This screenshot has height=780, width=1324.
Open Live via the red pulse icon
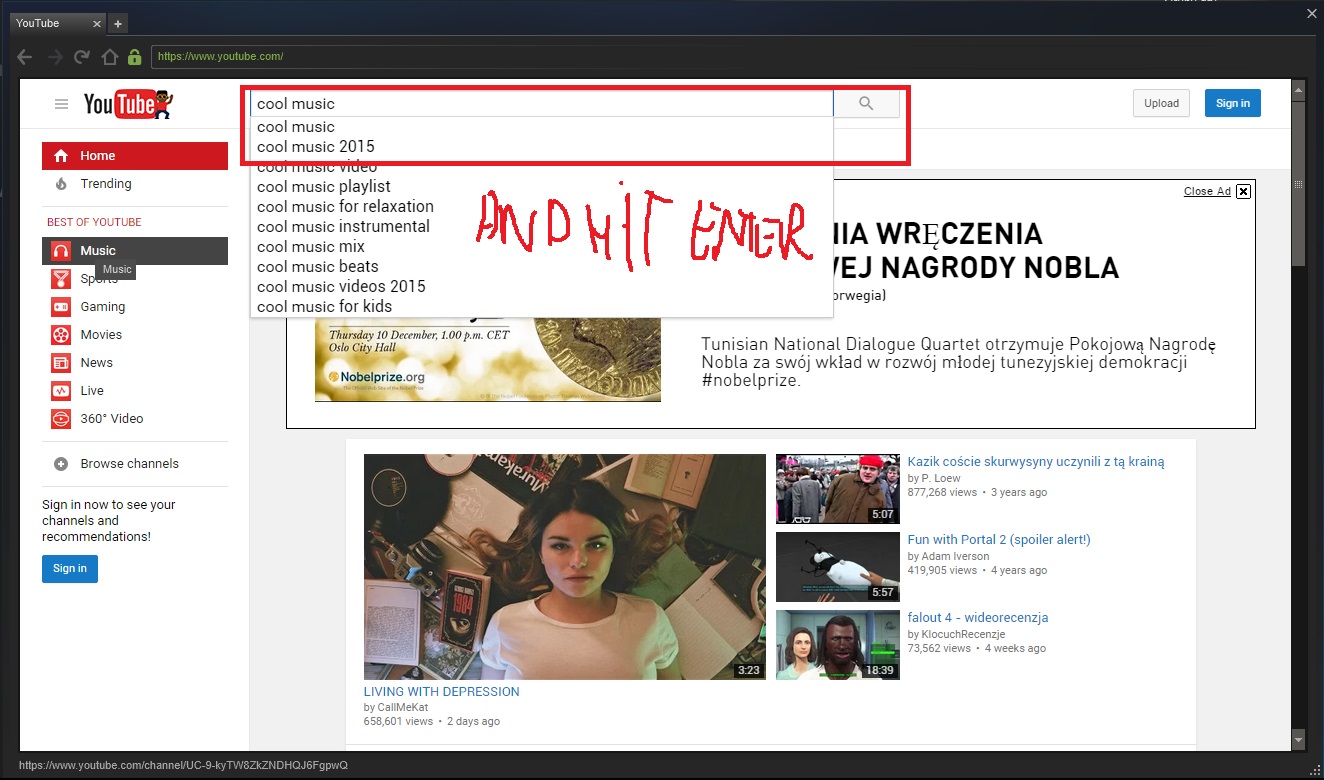click(x=61, y=391)
